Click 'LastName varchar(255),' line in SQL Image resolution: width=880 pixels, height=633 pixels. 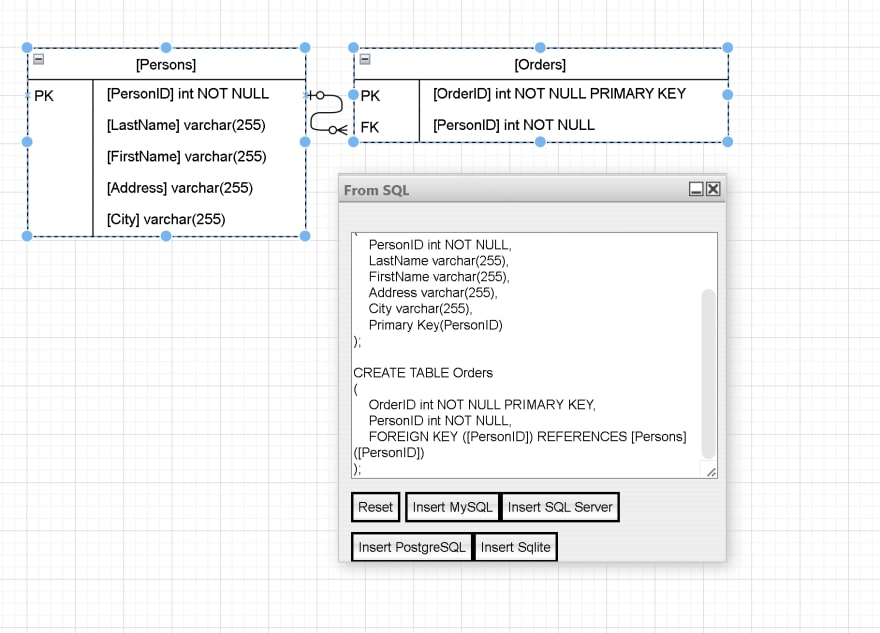[x=438, y=261]
